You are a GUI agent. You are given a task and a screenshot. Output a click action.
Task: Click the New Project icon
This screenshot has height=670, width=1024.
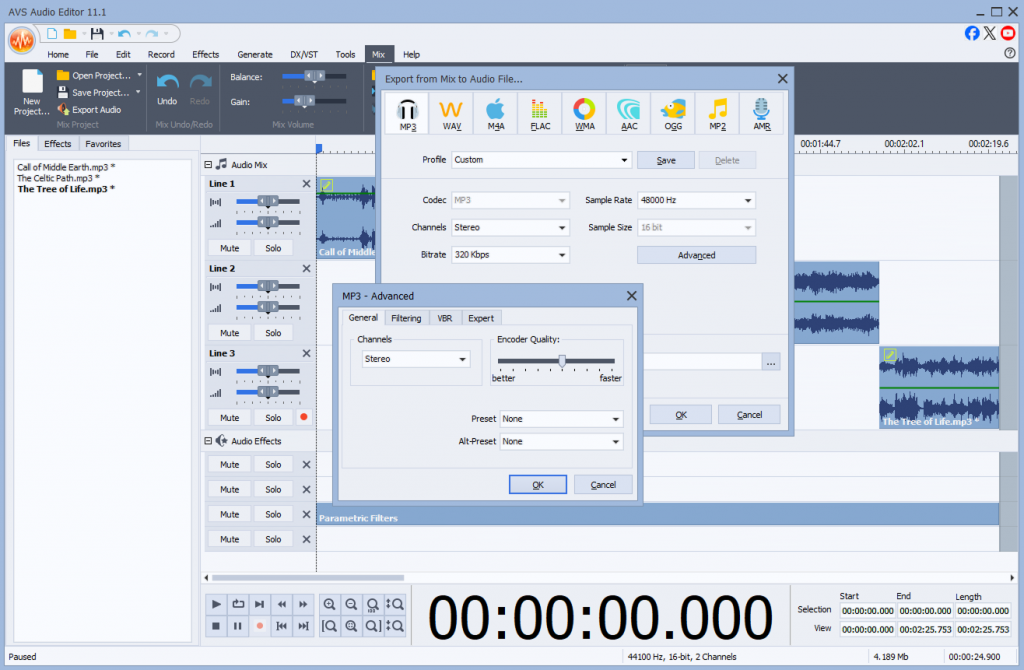[x=32, y=92]
